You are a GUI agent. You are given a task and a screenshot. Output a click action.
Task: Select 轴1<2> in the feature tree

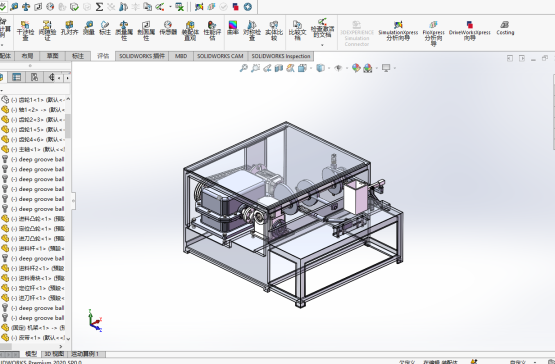pyautogui.click(x=33, y=109)
